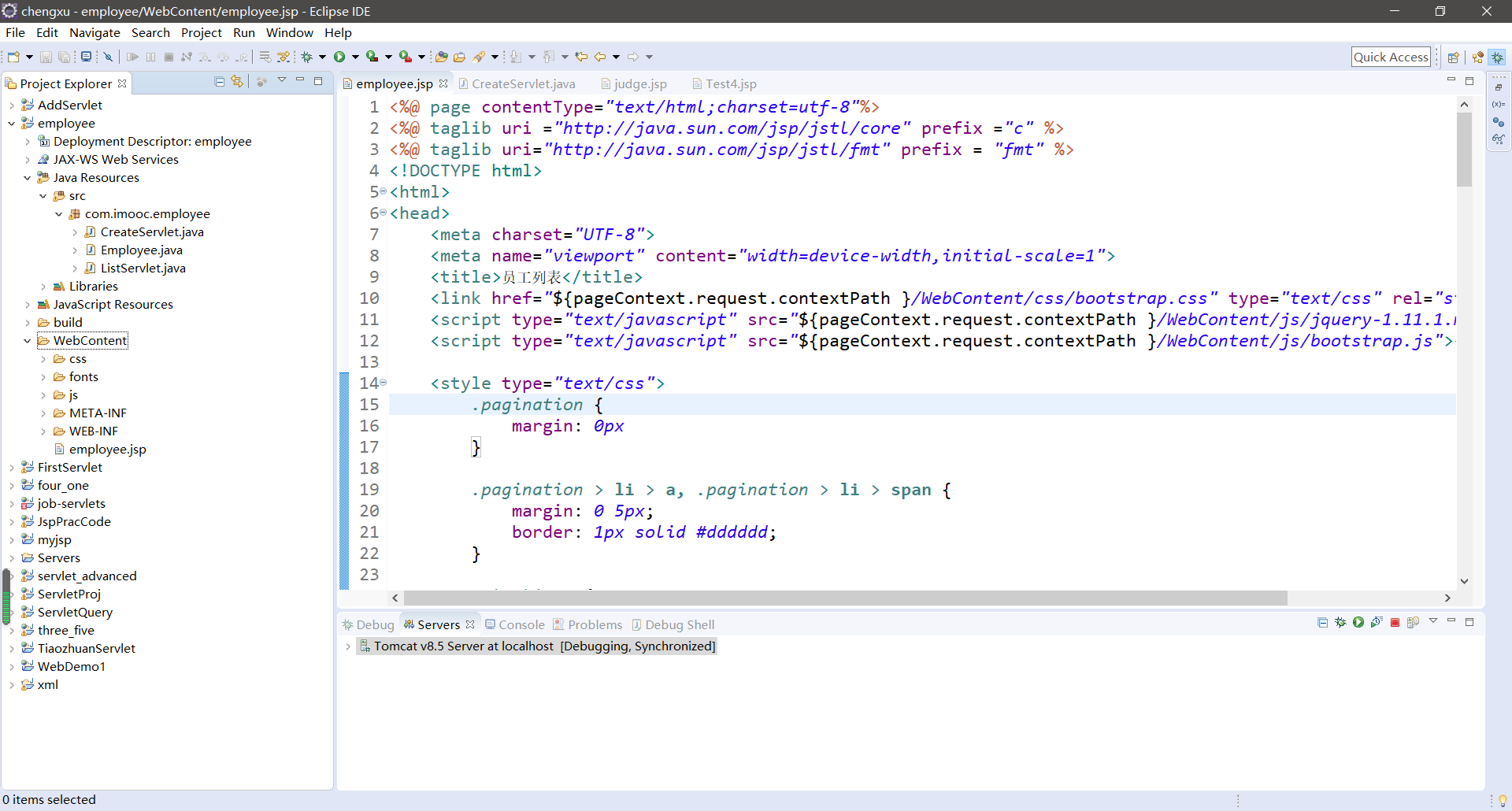This screenshot has width=1512, height=811.
Task: Start the server in profile mode
Action: click(1377, 623)
